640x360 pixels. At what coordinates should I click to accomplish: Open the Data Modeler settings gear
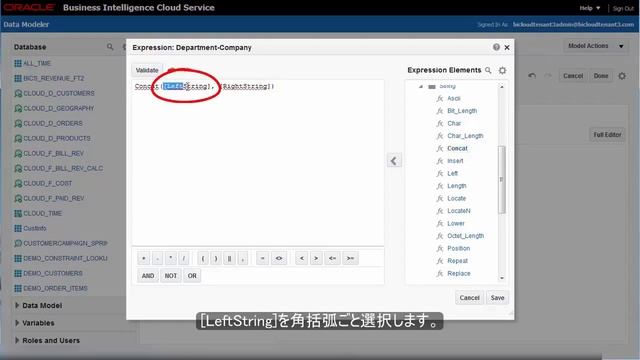click(622, 76)
